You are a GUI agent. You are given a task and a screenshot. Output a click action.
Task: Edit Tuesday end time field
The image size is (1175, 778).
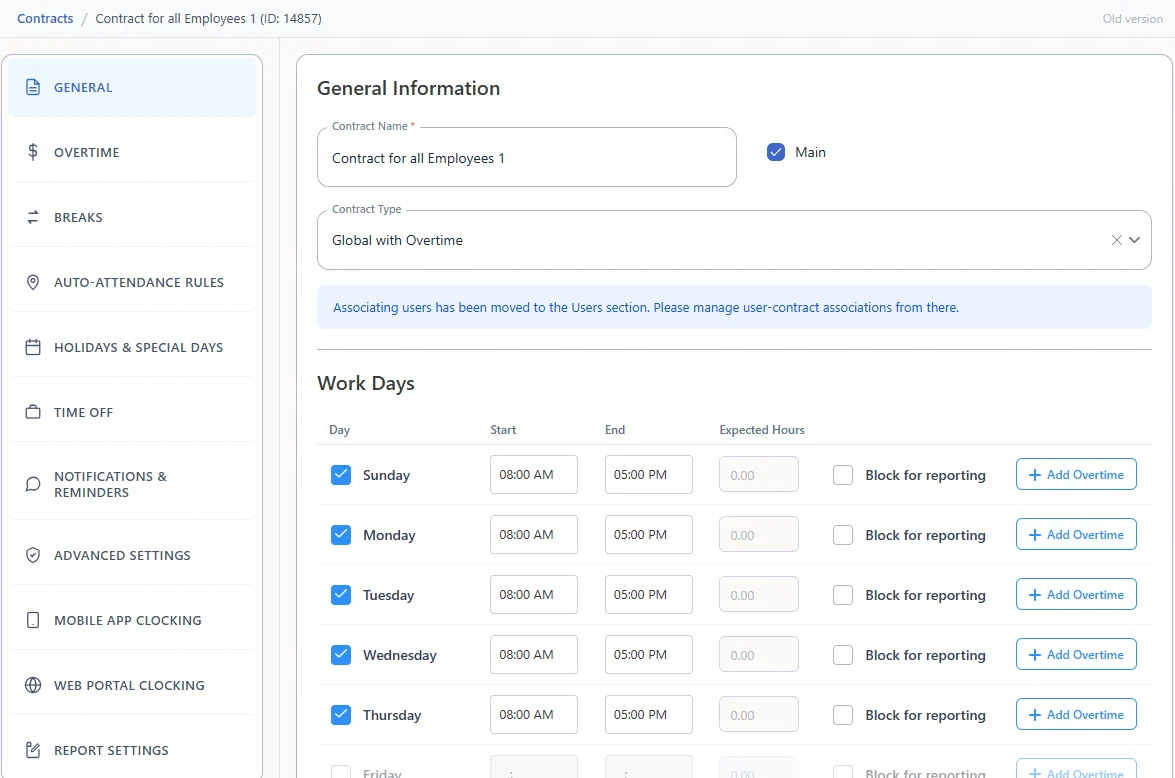[x=648, y=594]
